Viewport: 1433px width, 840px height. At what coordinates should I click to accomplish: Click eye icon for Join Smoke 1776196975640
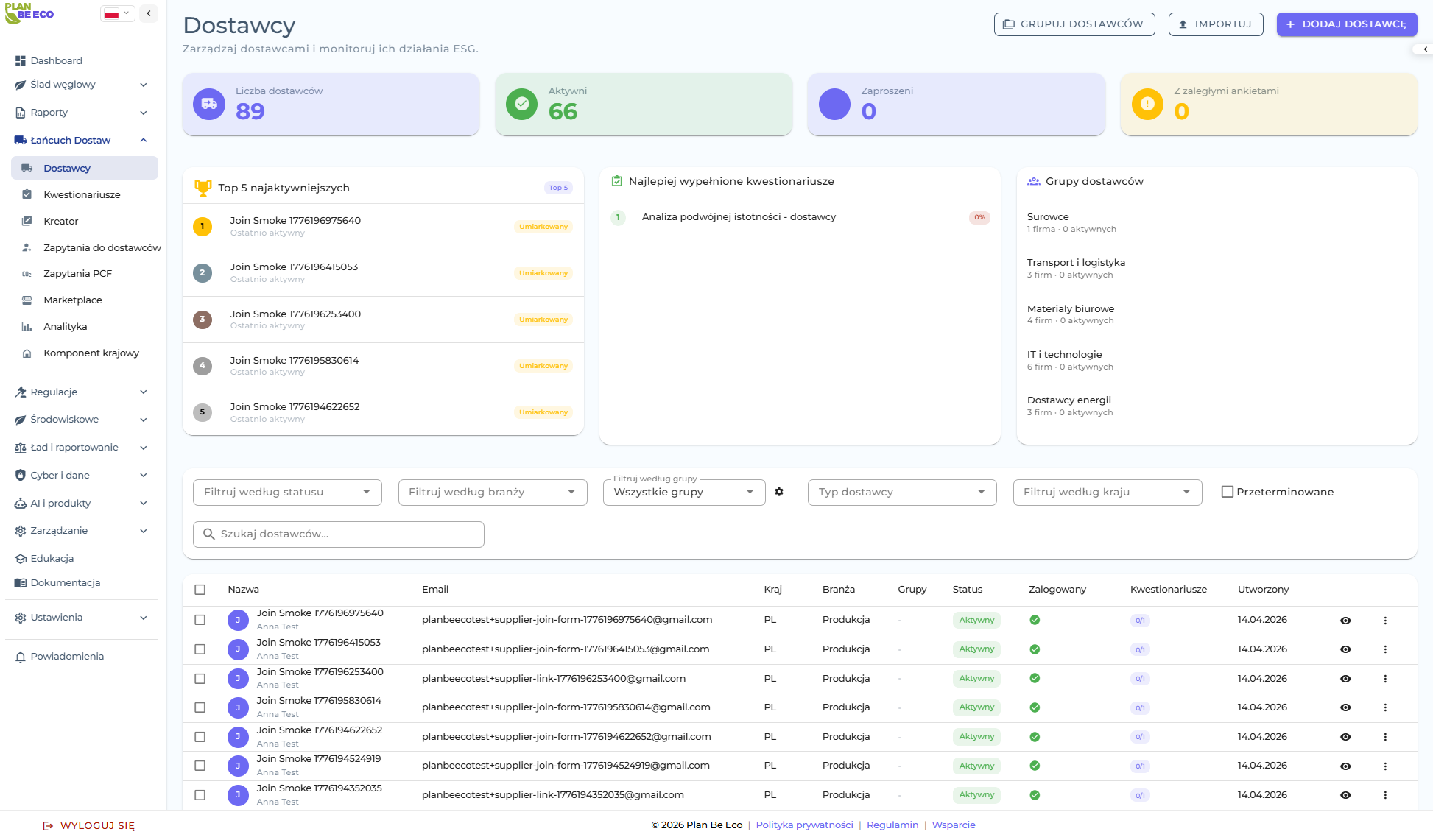[x=1345, y=621]
